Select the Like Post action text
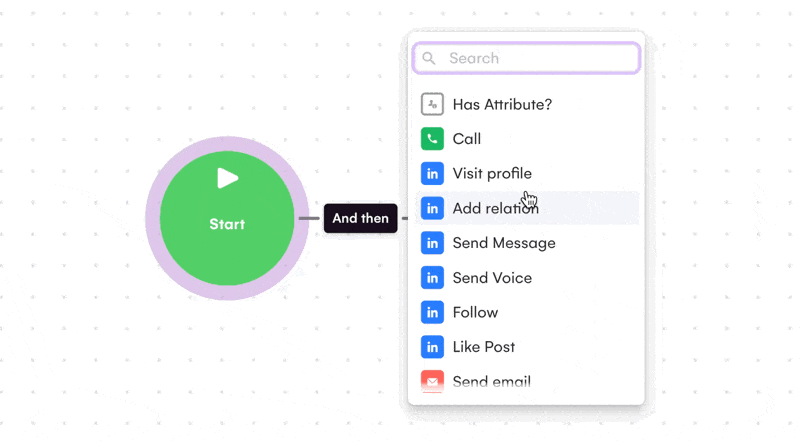The height and width of the screenshot is (441, 800). [x=484, y=347]
